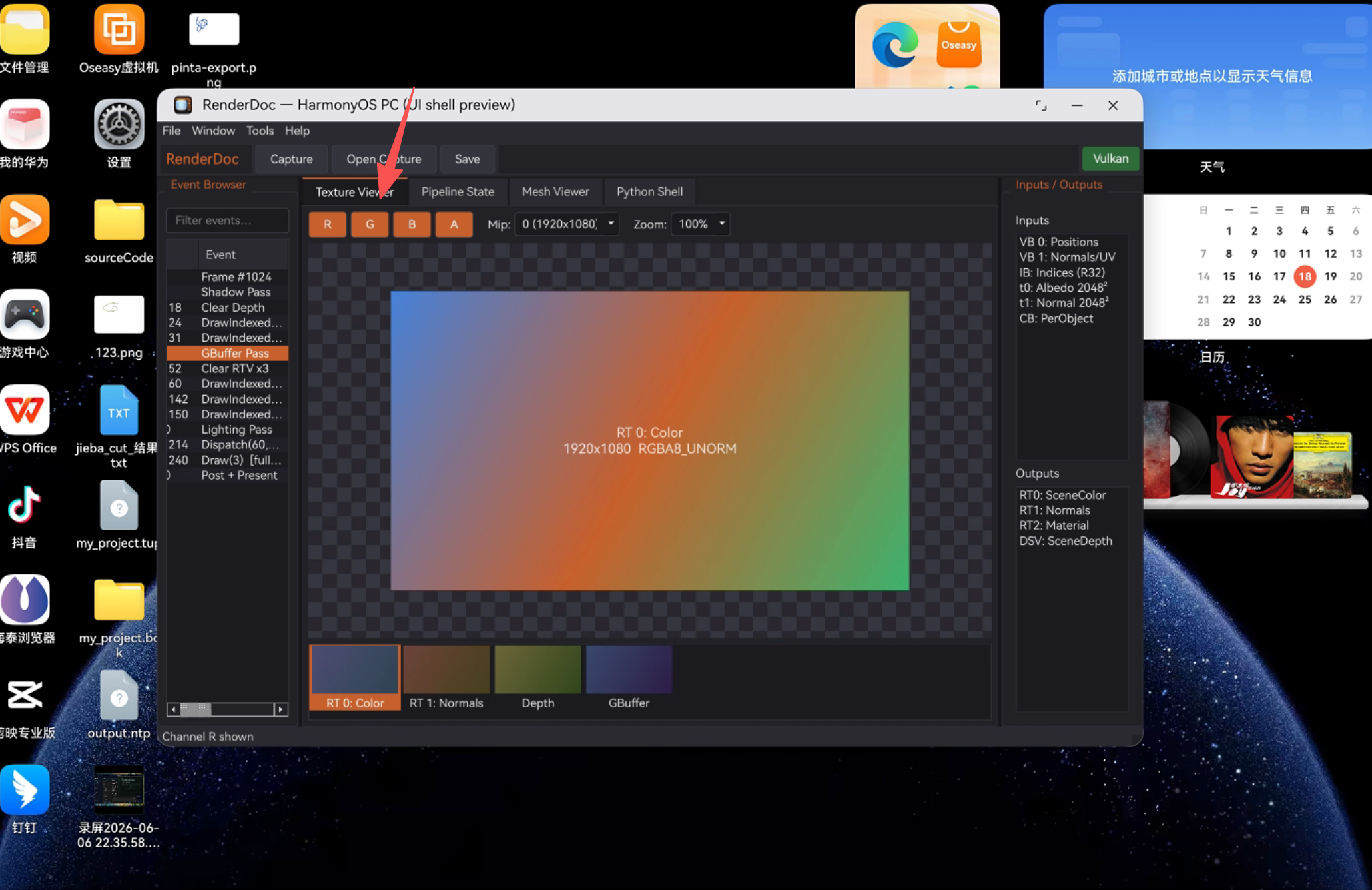Select event 52 Clear RTV x3
Viewport: 1372px width, 890px height.
(227, 368)
